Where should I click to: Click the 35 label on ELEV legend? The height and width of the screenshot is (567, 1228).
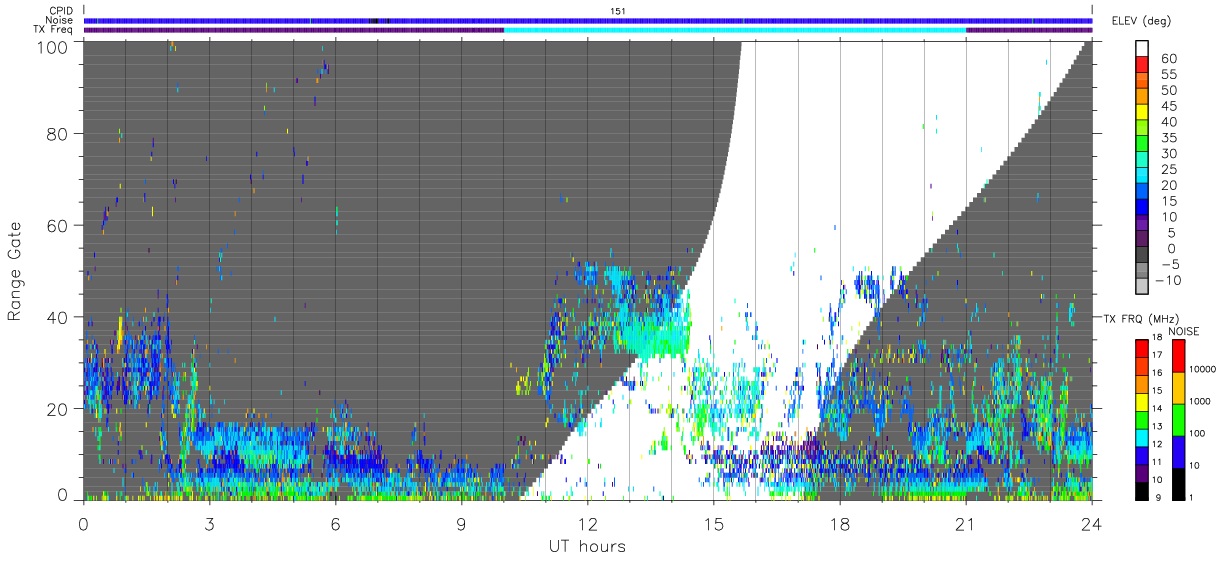1168,137
